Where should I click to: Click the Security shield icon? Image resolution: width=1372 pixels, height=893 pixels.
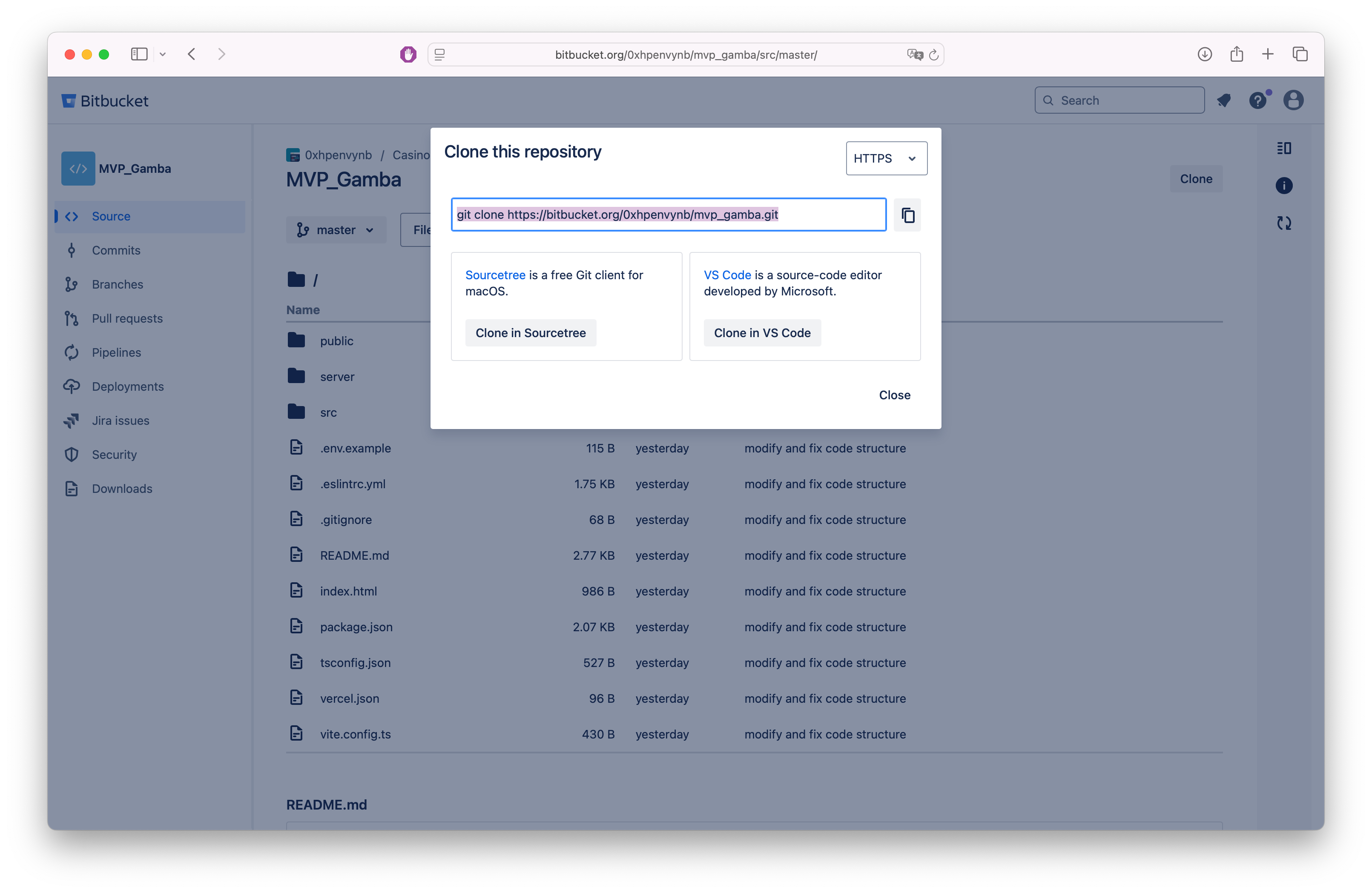click(x=72, y=455)
